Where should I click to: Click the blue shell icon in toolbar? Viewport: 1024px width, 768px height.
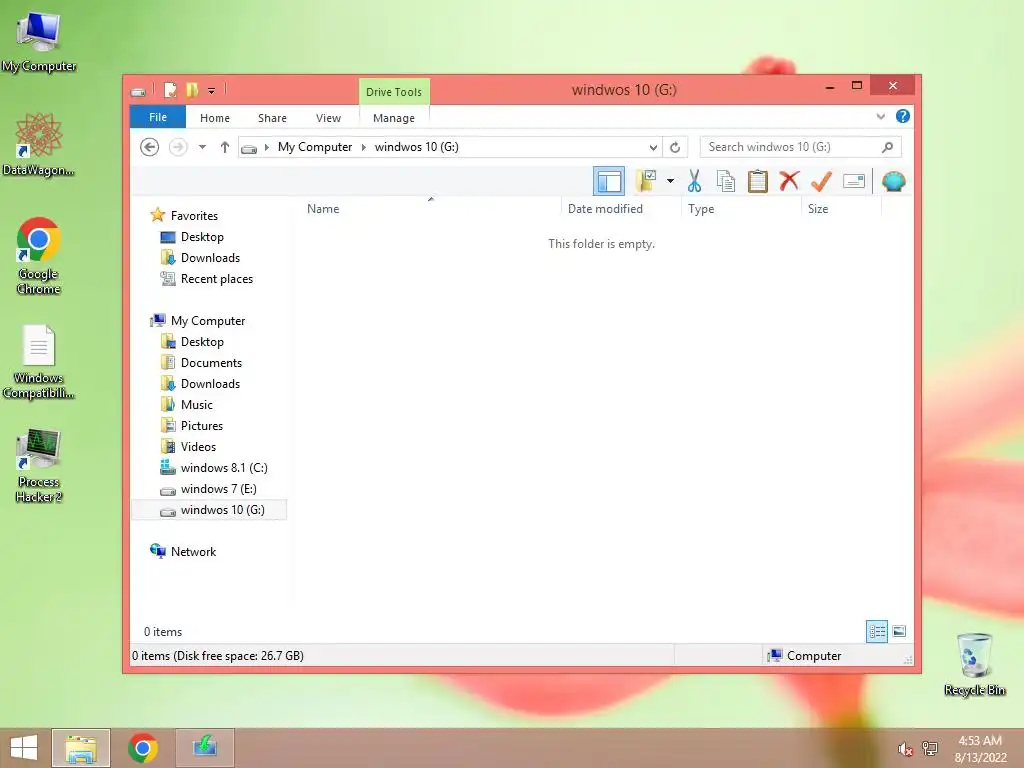pos(893,181)
